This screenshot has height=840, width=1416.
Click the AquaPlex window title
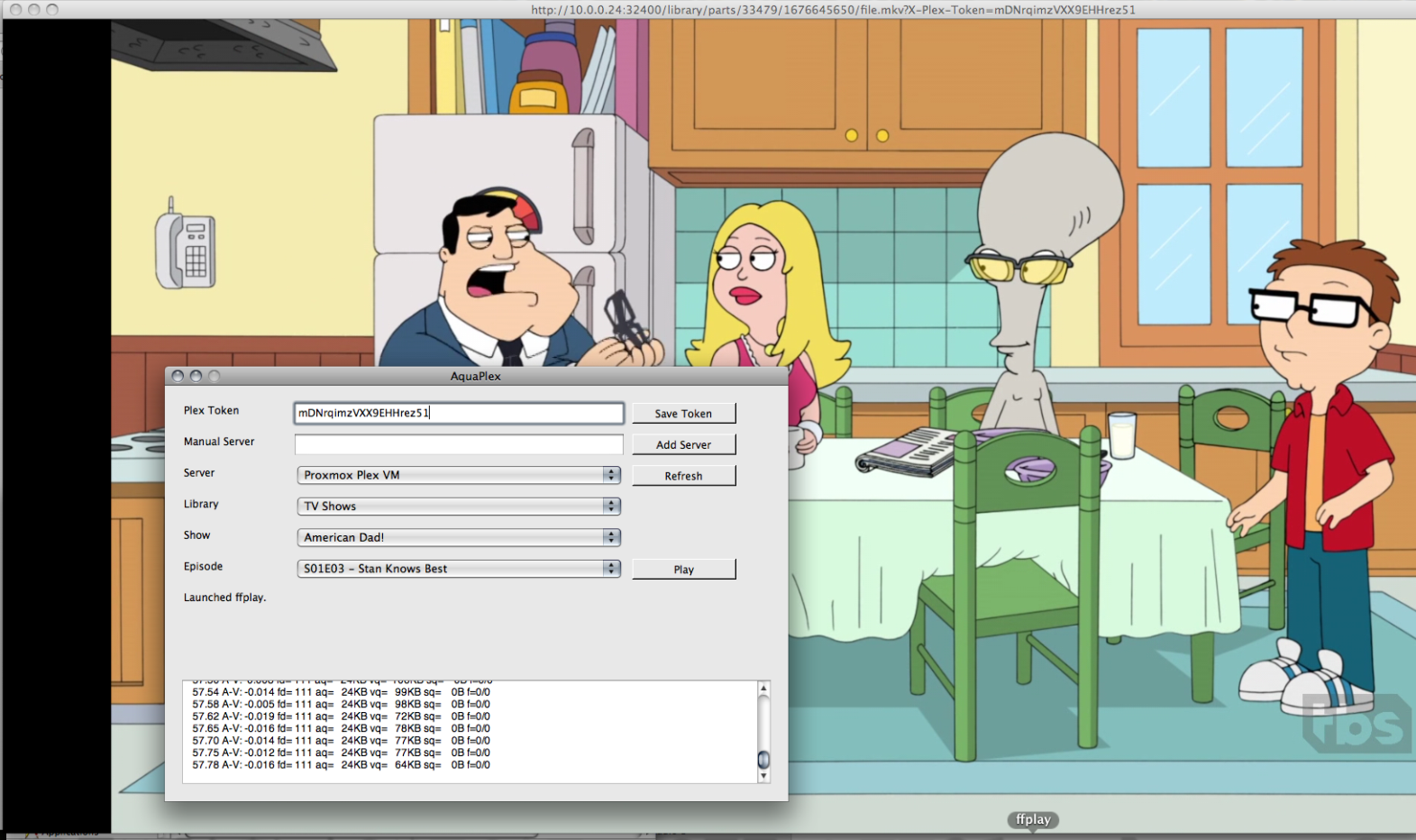[x=476, y=376]
